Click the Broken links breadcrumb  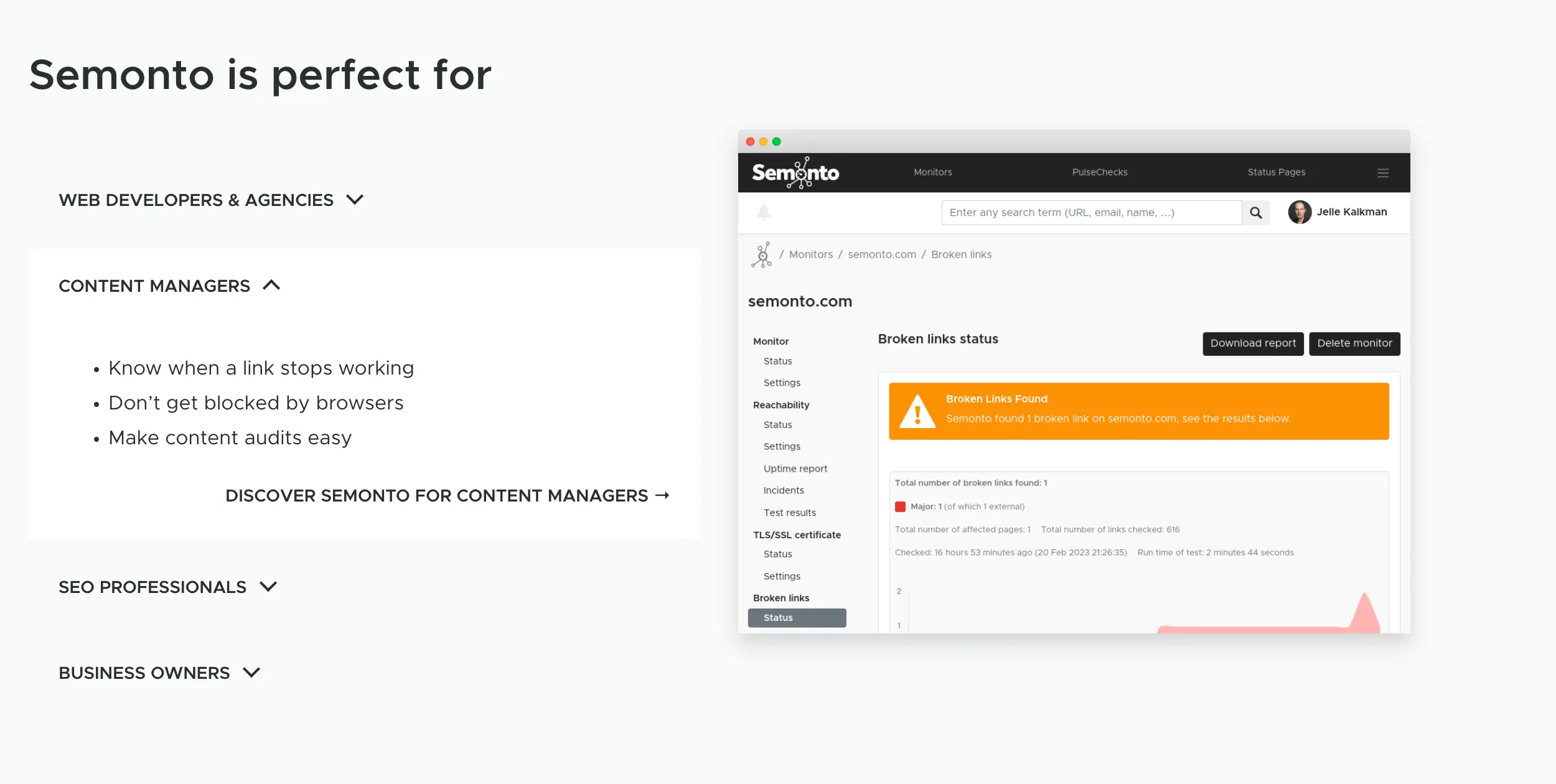coord(961,254)
